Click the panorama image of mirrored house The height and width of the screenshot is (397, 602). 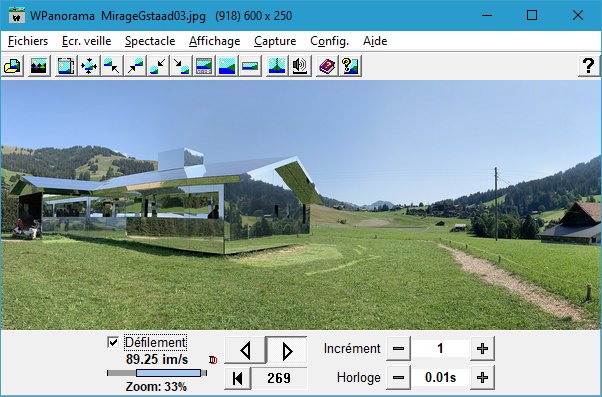(x=301, y=205)
